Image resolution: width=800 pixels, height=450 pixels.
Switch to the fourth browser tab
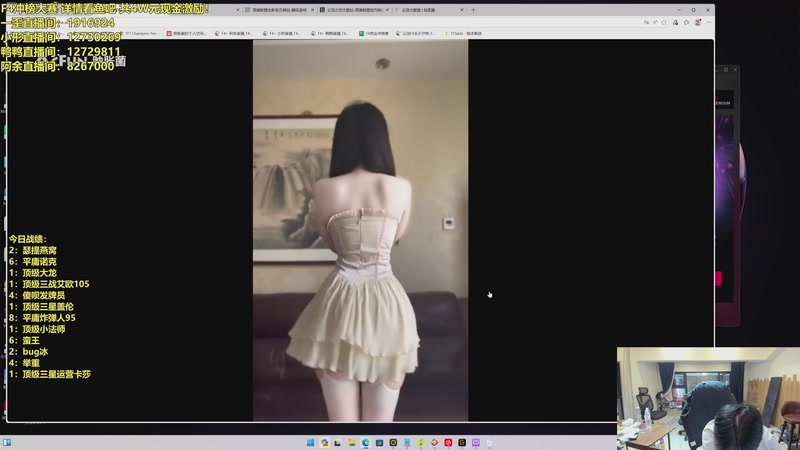pyautogui.click(x=429, y=10)
